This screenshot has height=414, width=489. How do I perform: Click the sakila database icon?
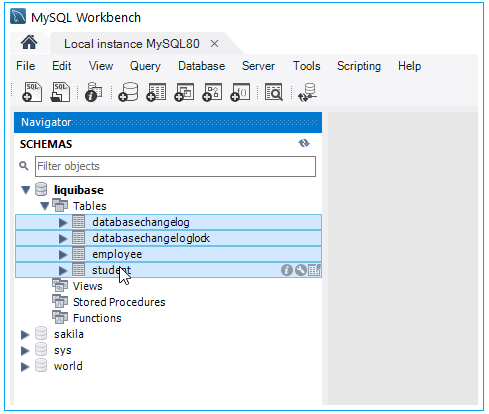(x=41, y=333)
